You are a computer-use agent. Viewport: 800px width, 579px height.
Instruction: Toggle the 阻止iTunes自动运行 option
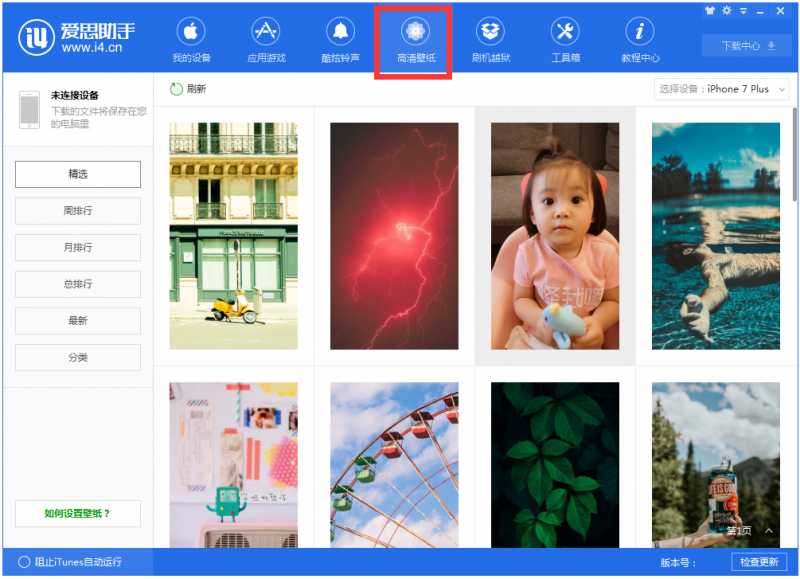click(24, 562)
